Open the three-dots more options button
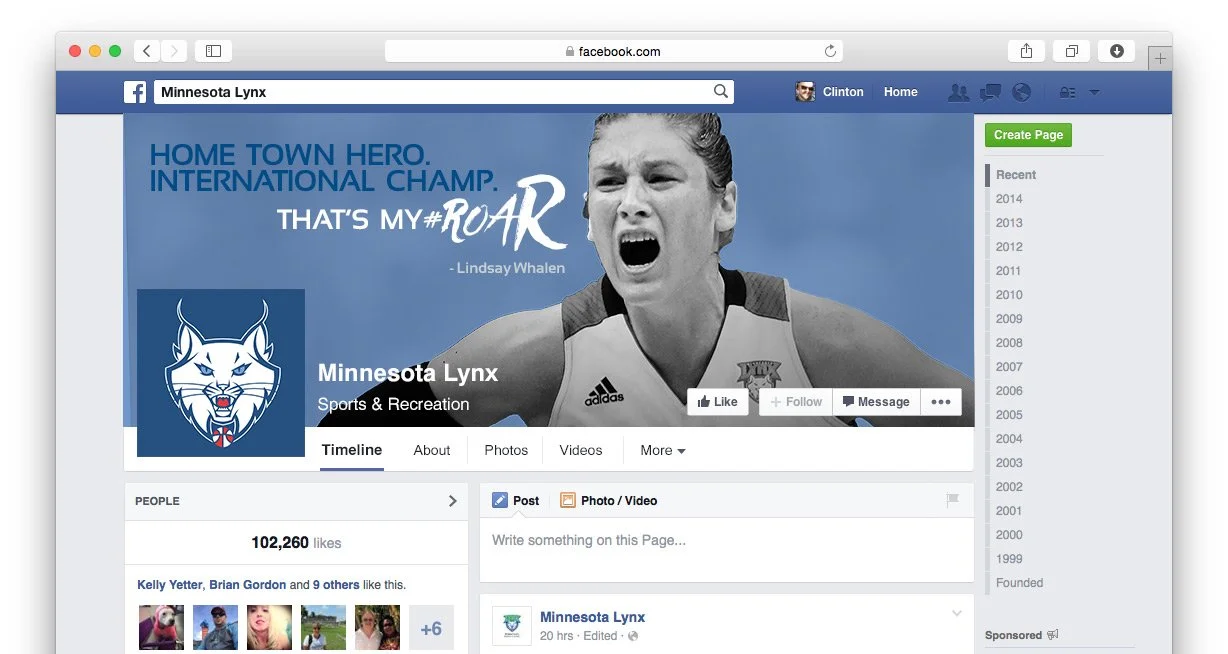This screenshot has height=654, width=1228. (x=940, y=402)
